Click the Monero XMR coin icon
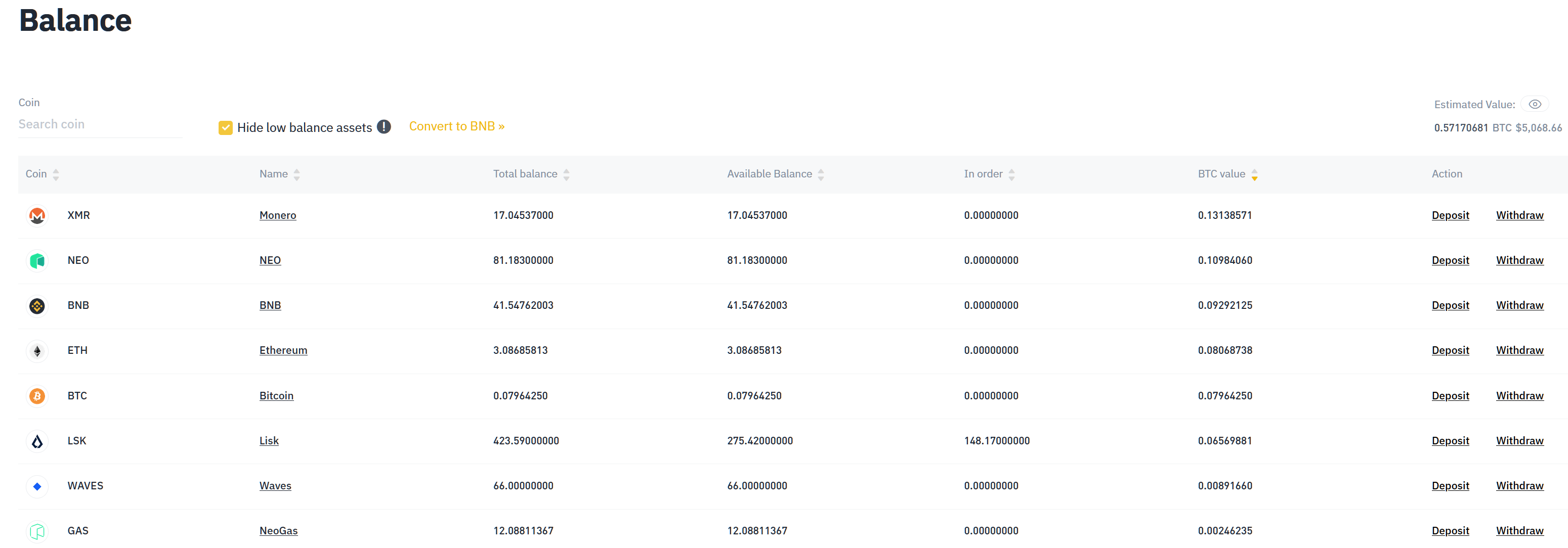Screen dimensions: 1568x548 [x=37, y=215]
